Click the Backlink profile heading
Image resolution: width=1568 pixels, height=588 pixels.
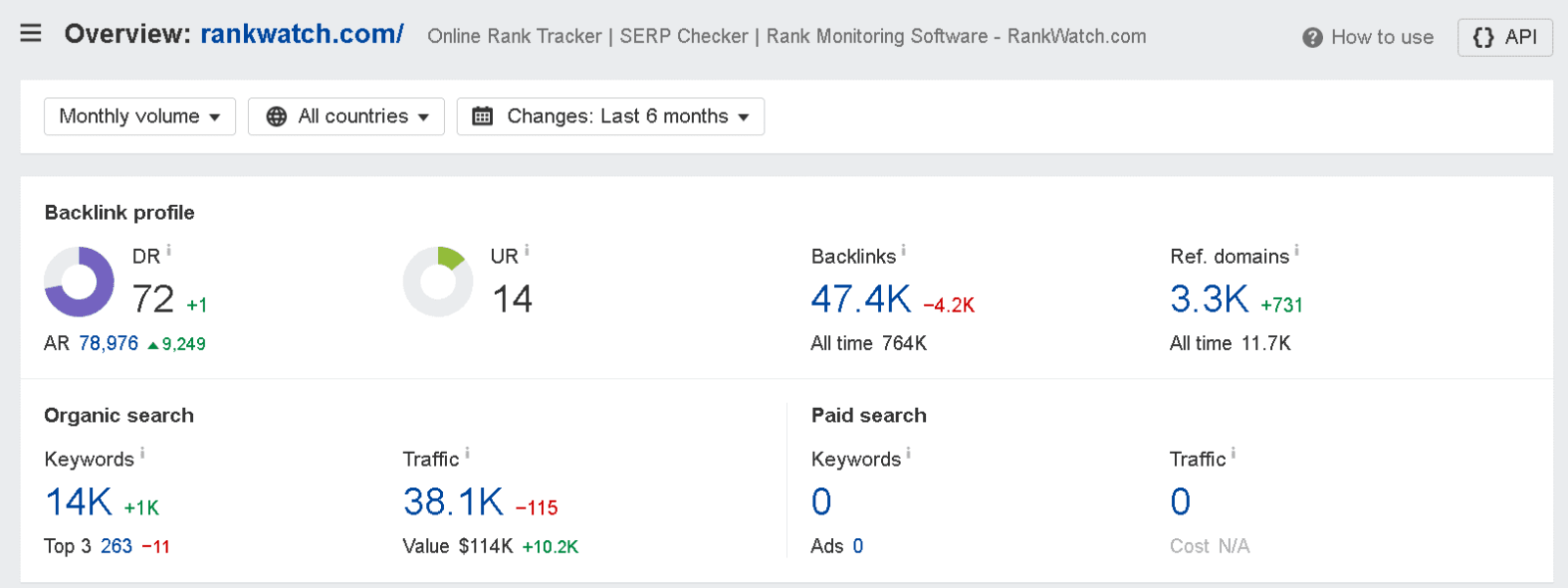click(120, 213)
